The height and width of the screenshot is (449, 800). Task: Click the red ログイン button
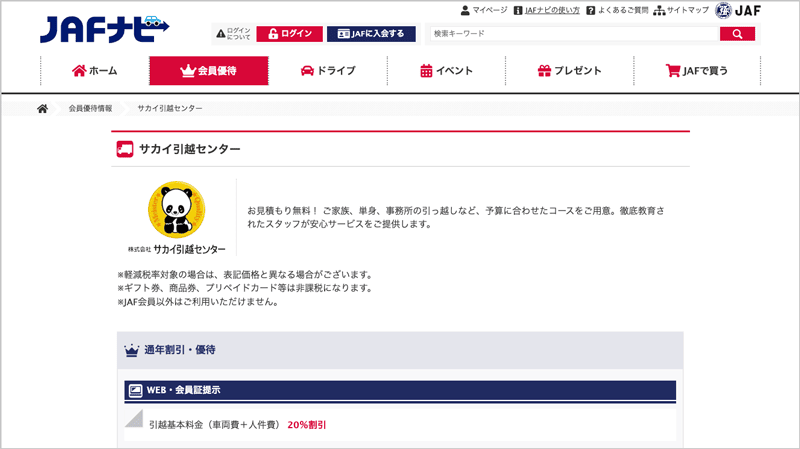289,34
